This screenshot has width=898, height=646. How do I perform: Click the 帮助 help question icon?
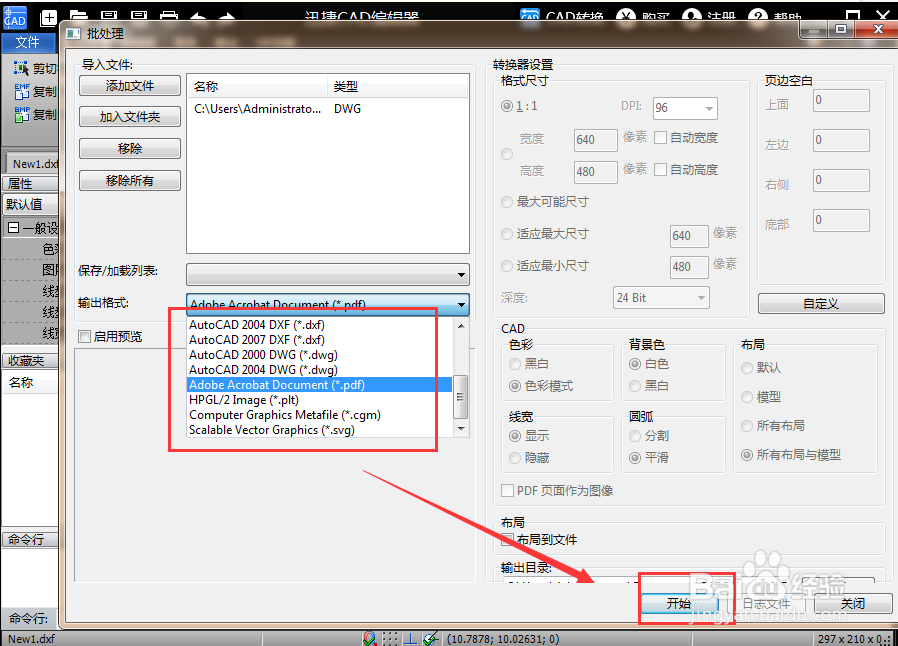click(x=757, y=16)
